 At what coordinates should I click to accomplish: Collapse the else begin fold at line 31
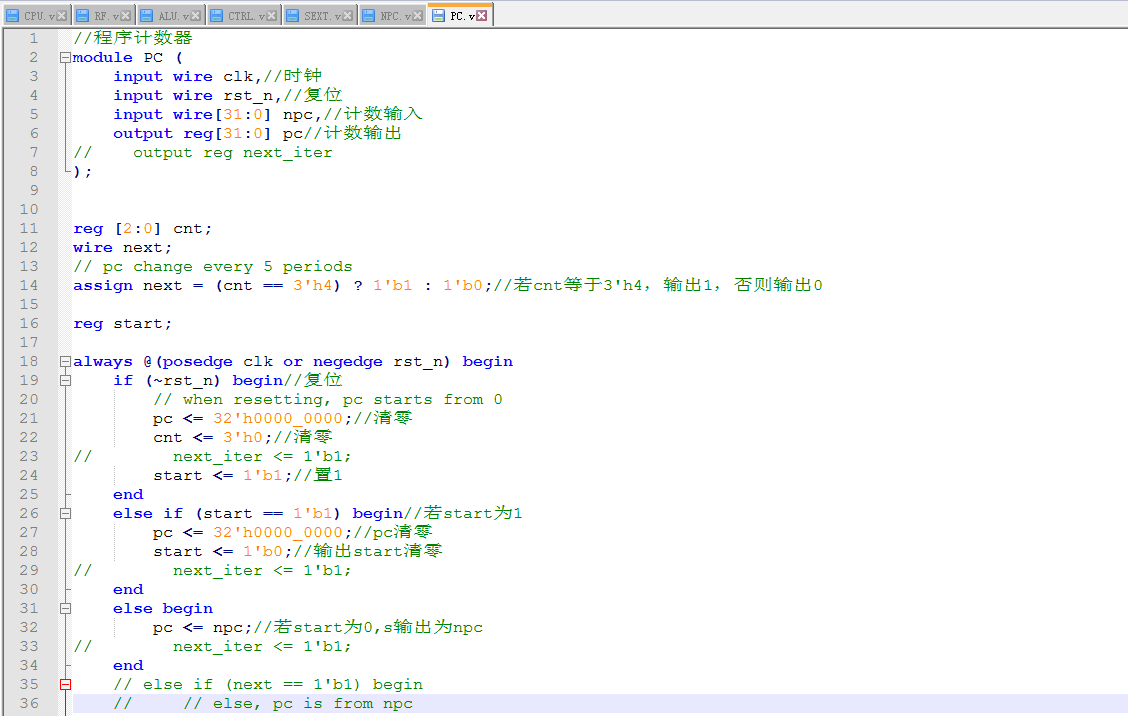pos(65,608)
